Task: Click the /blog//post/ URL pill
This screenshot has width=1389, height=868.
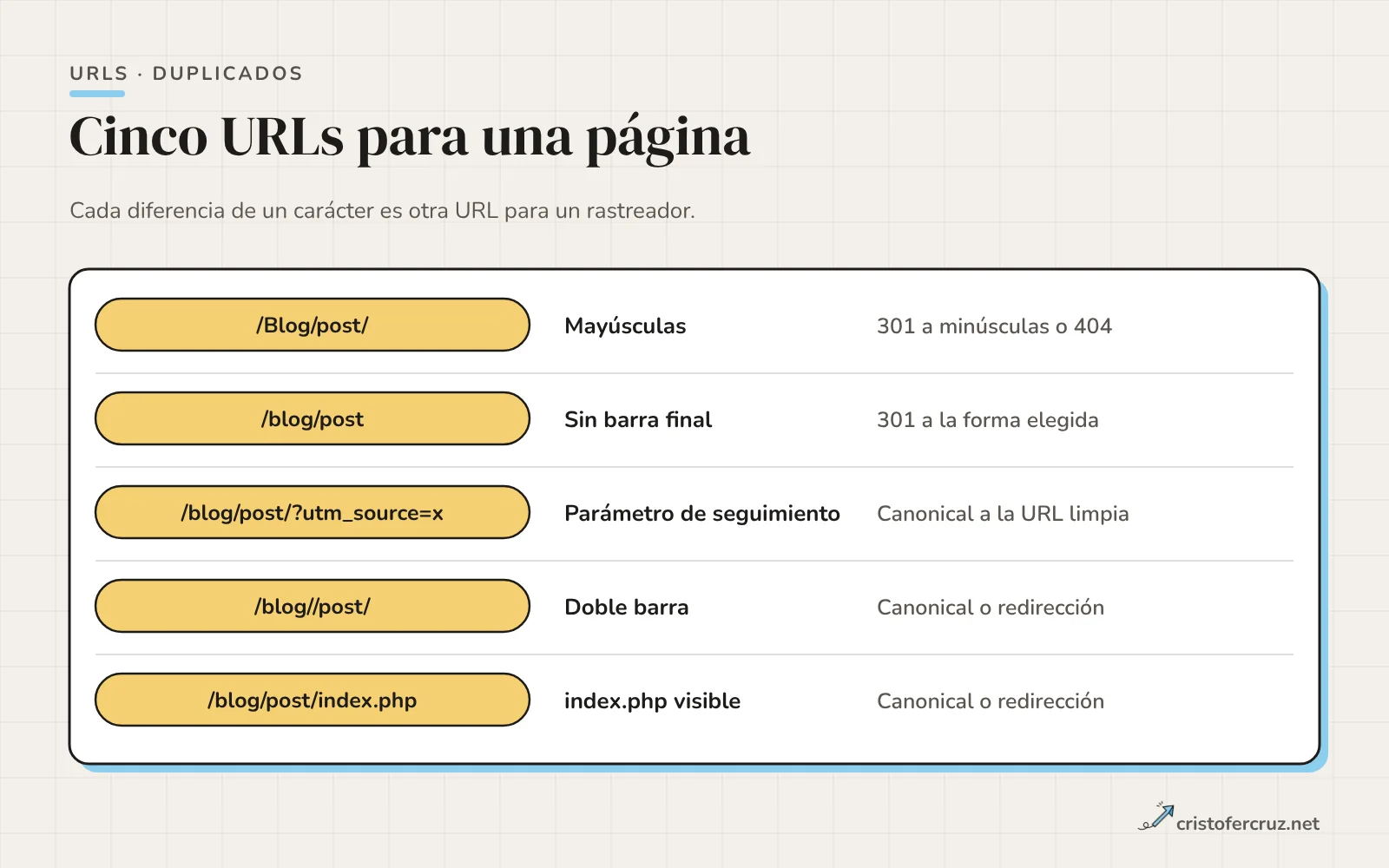Action: tap(313, 606)
